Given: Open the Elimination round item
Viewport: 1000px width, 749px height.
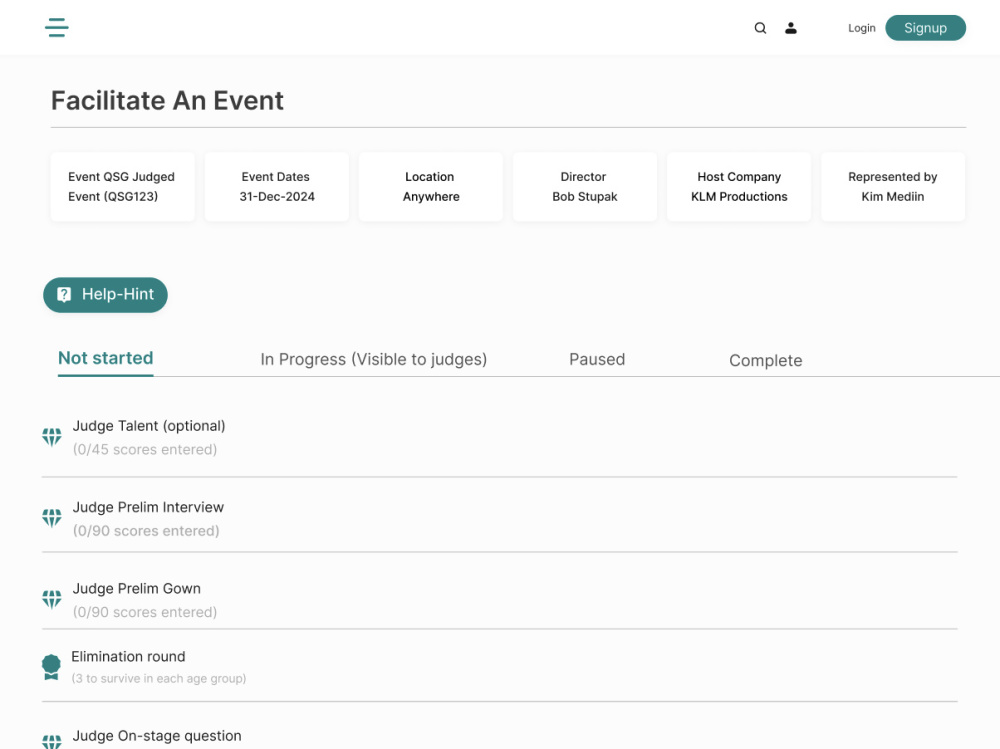Looking at the screenshot, I should pyautogui.click(x=499, y=667).
